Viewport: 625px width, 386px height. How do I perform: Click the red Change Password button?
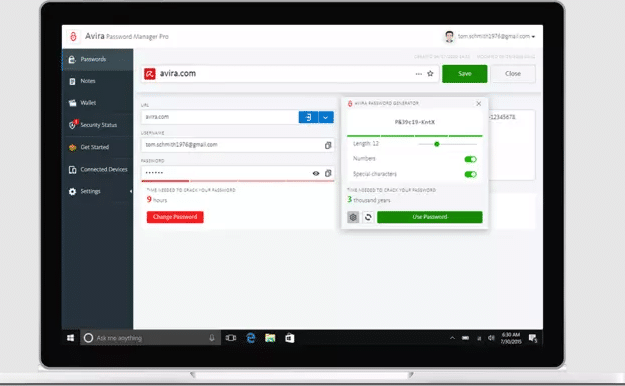[x=175, y=217]
